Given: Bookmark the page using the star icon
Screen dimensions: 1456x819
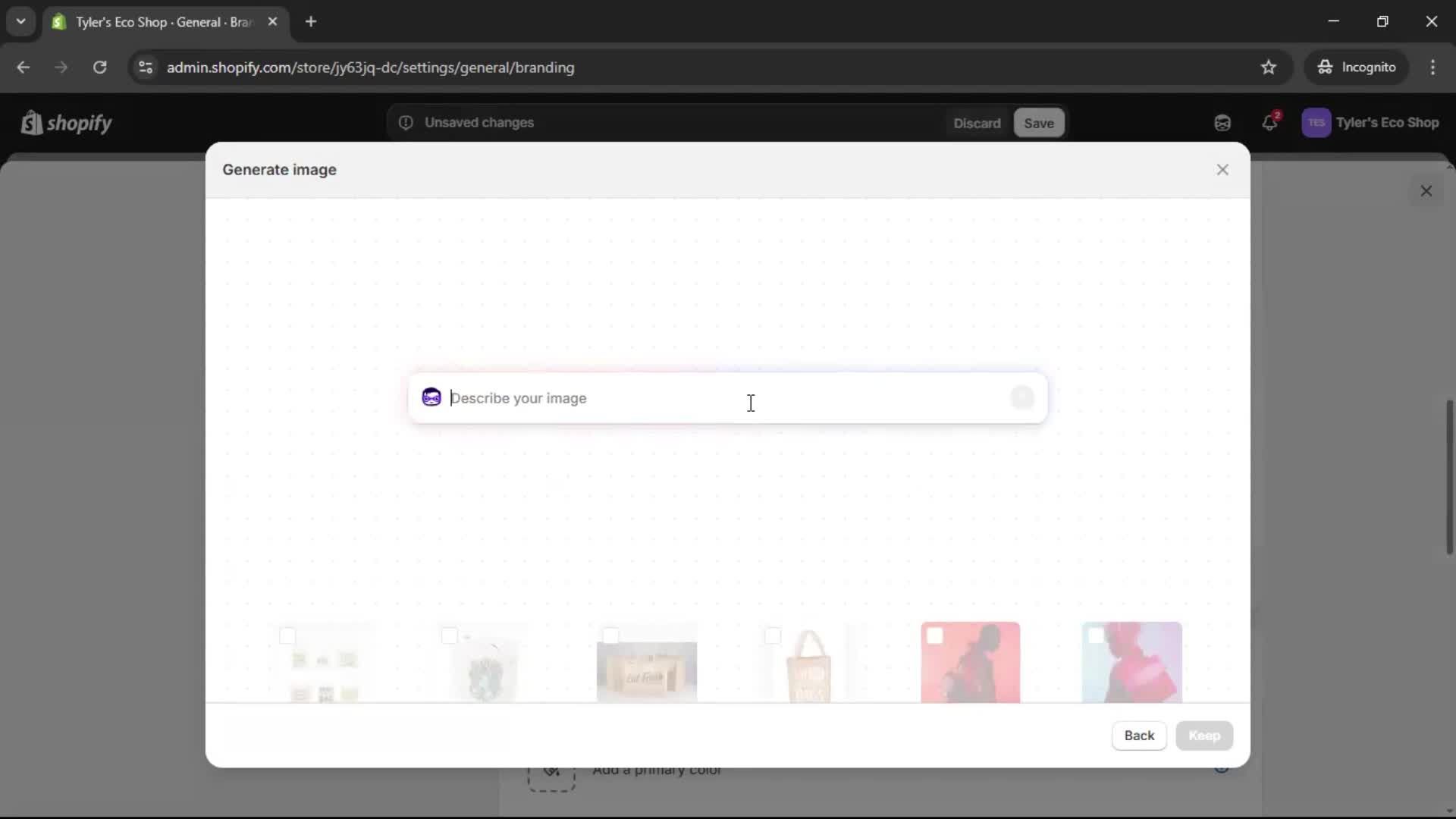Looking at the screenshot, I should (x=1269, y=67).
